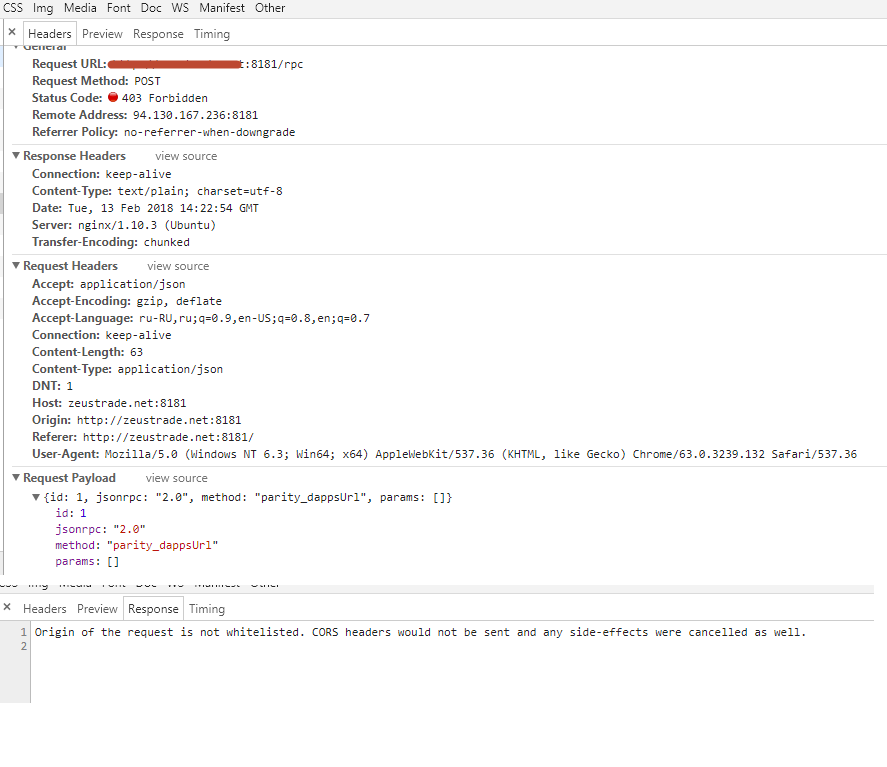Screen dimensions: 887x767
Task: Switch to Headers tab in lower panel
Action: coord(45,609)
